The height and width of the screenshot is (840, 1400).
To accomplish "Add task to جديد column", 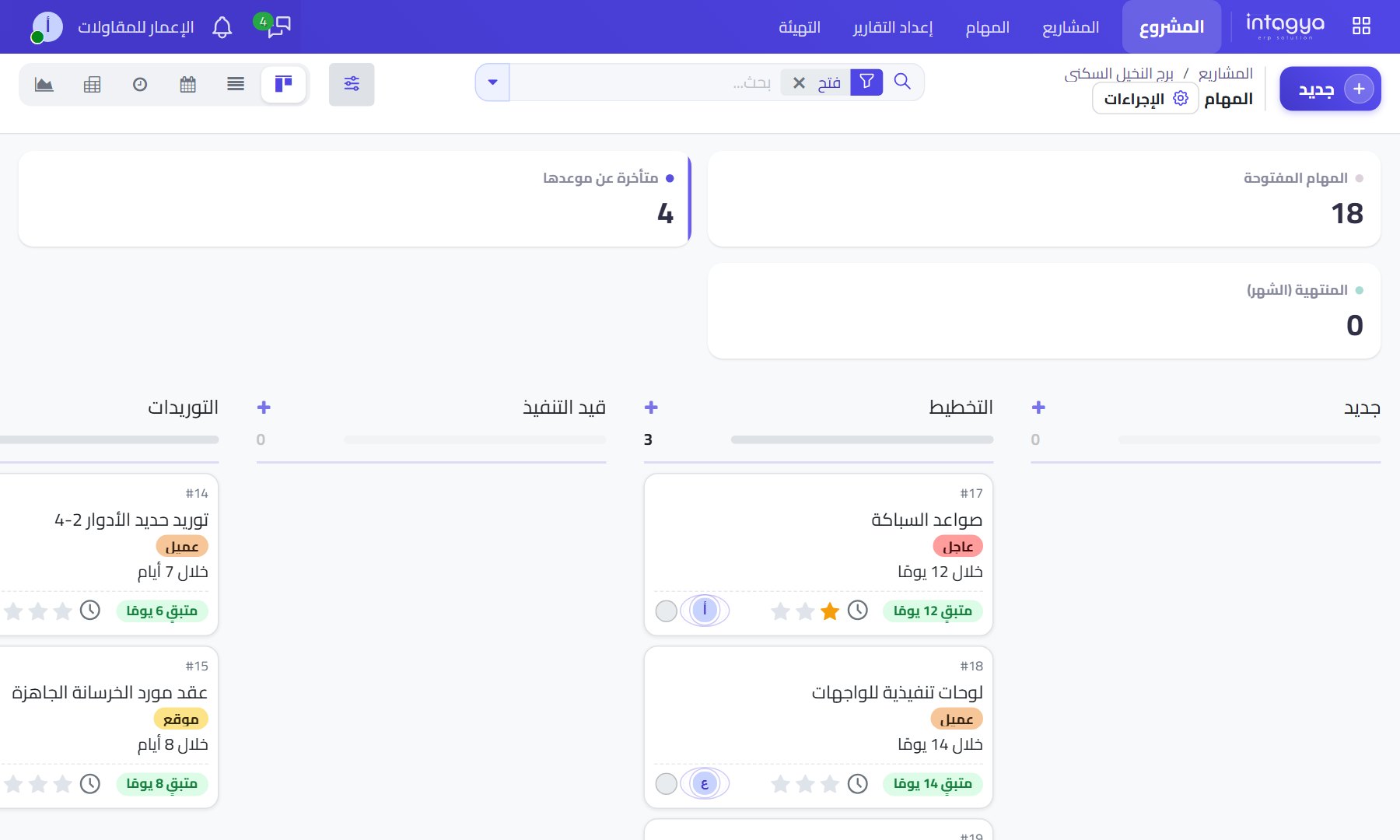I will 1038,407.
